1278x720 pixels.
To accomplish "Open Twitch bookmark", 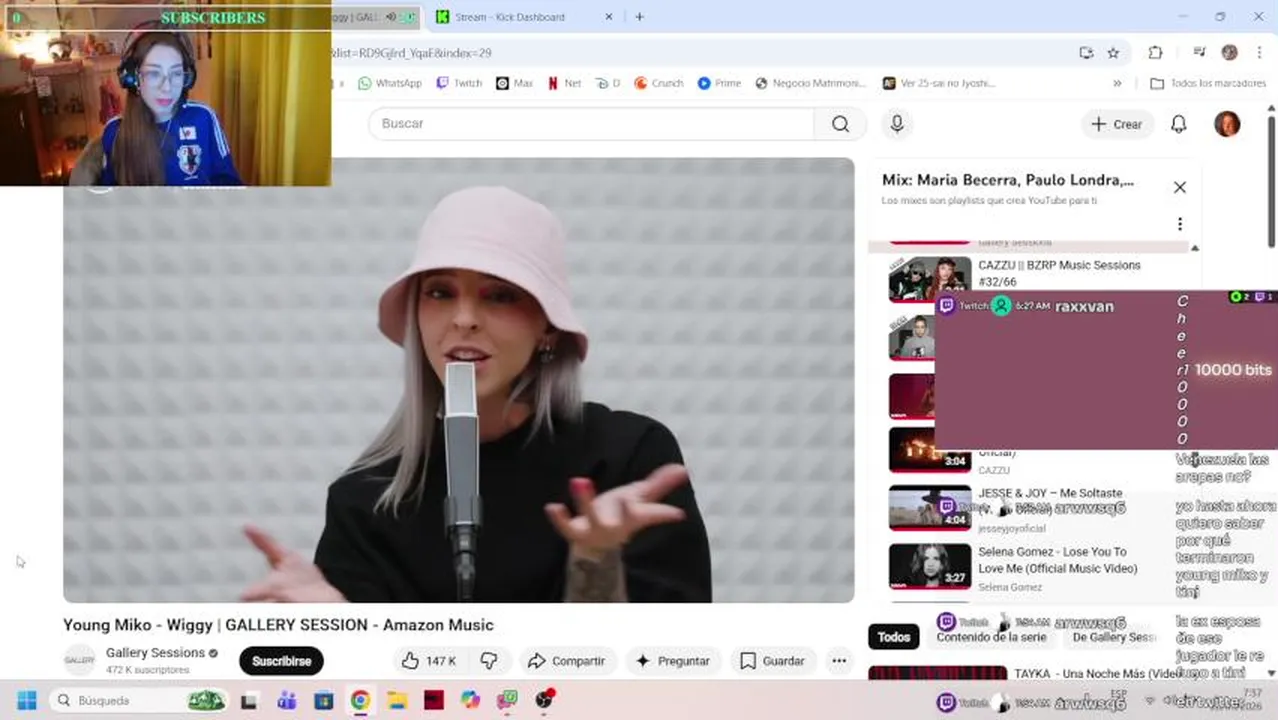I will (x=459, y=83).
